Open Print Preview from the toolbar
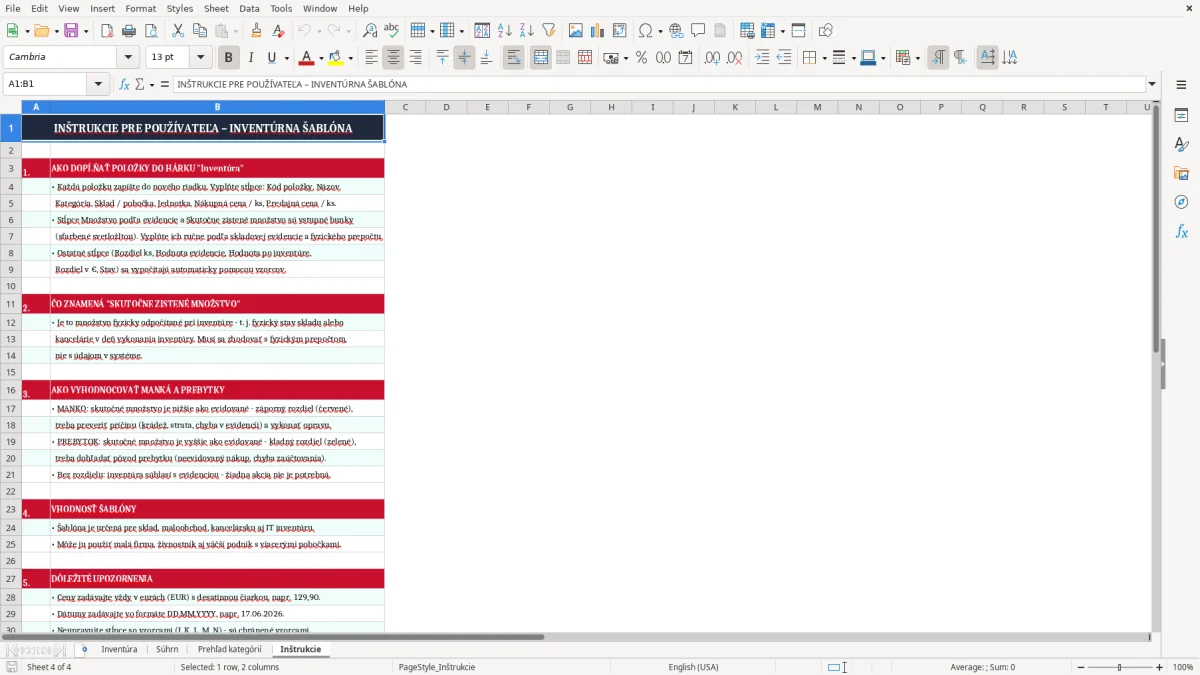 click(x=149, y=31)
